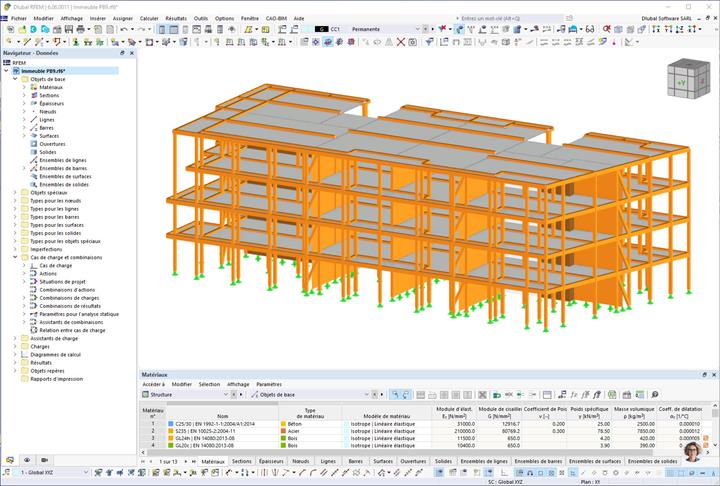720x486 pixels.
Task: Toggle the first highlighted selection-sync button in Matériaux toolbar
Action: [x=395, y=395]
